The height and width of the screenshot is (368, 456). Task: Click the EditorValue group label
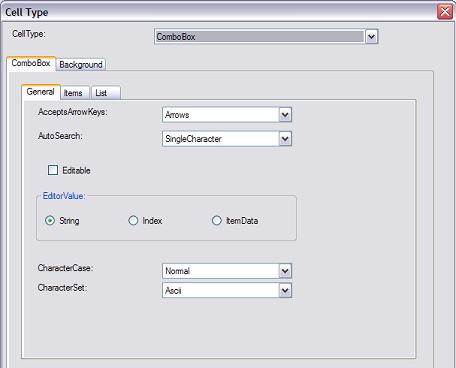click(64, 196)
